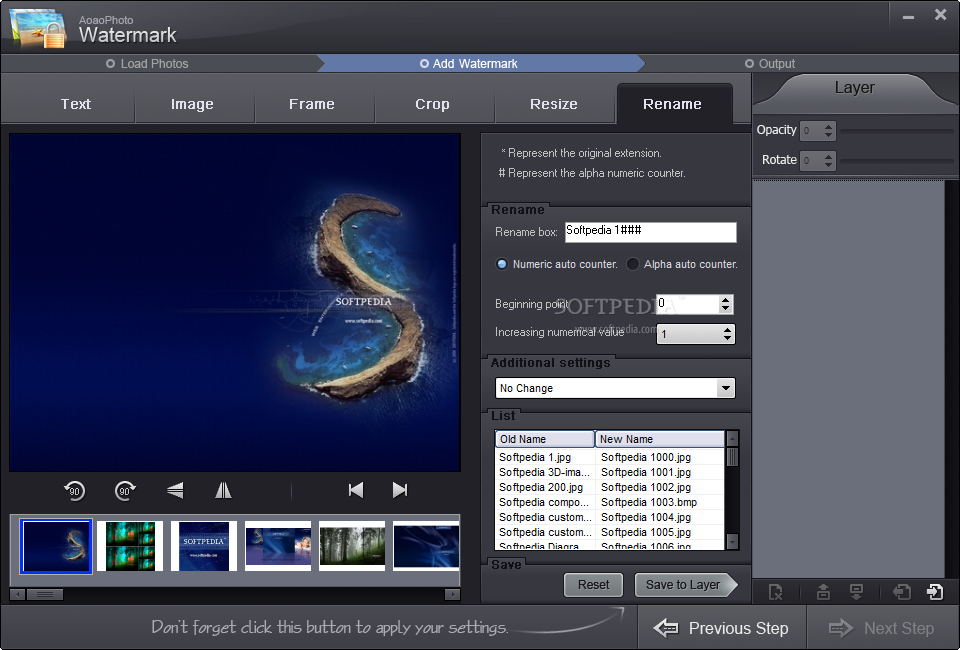Click inside the Rename box field
This screenshot has height=650, width=960.
(650, 231)
